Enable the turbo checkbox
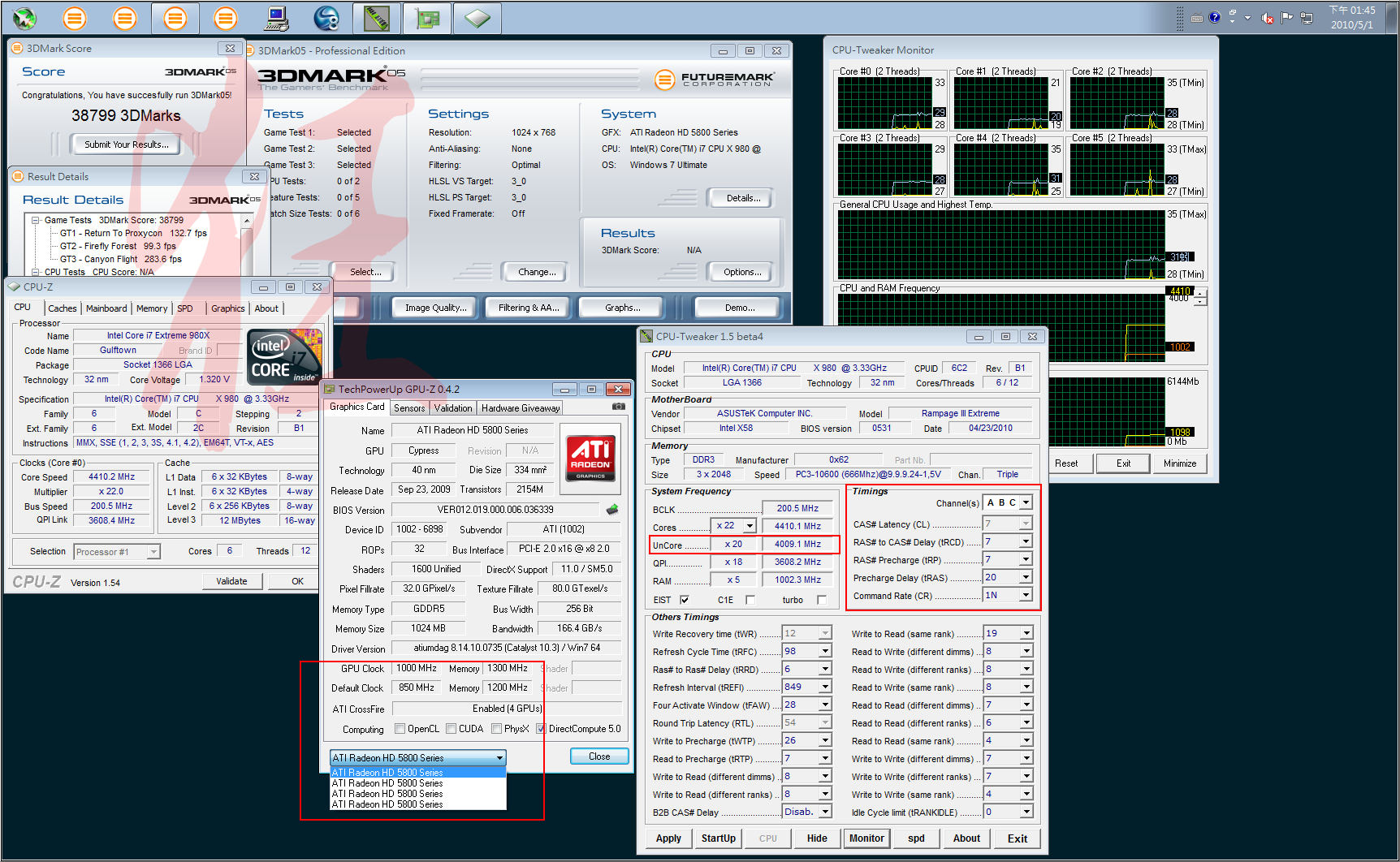 pos(822,600)
